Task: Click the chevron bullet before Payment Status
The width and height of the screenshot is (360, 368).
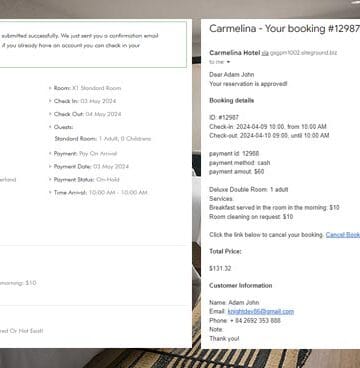Action: click(50, 179)
